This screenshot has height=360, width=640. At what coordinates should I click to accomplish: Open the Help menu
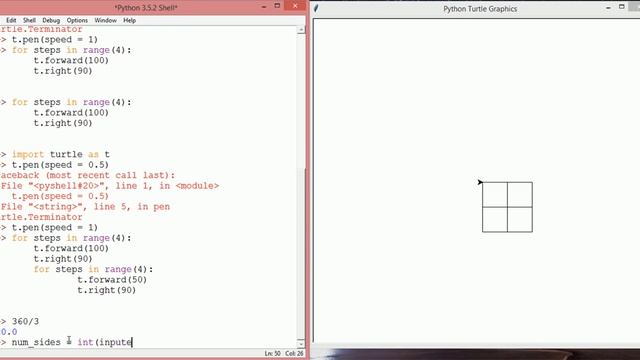pyautogui.click(x=129, y=20)
